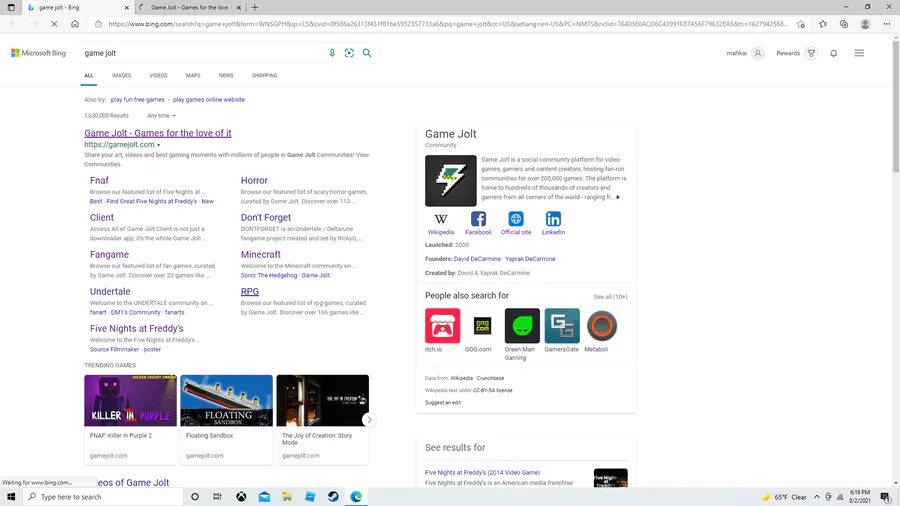900x506 pixels.
Task: Expand the Game Jolt description text
Action: coord(618,197)
